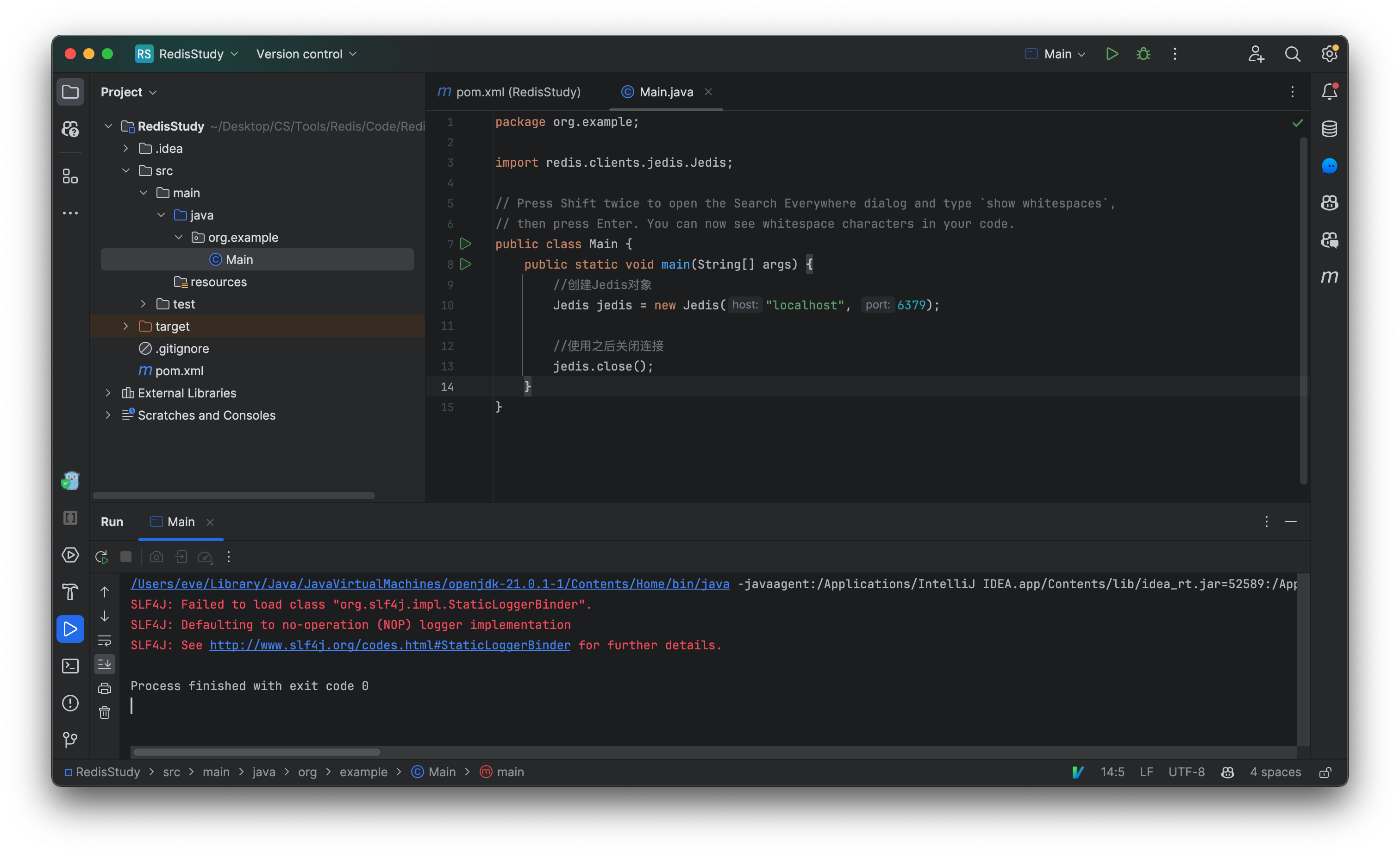Open IDE settings gear icon
Screen dimensions: 1400x855
(x=1329, y=54)
